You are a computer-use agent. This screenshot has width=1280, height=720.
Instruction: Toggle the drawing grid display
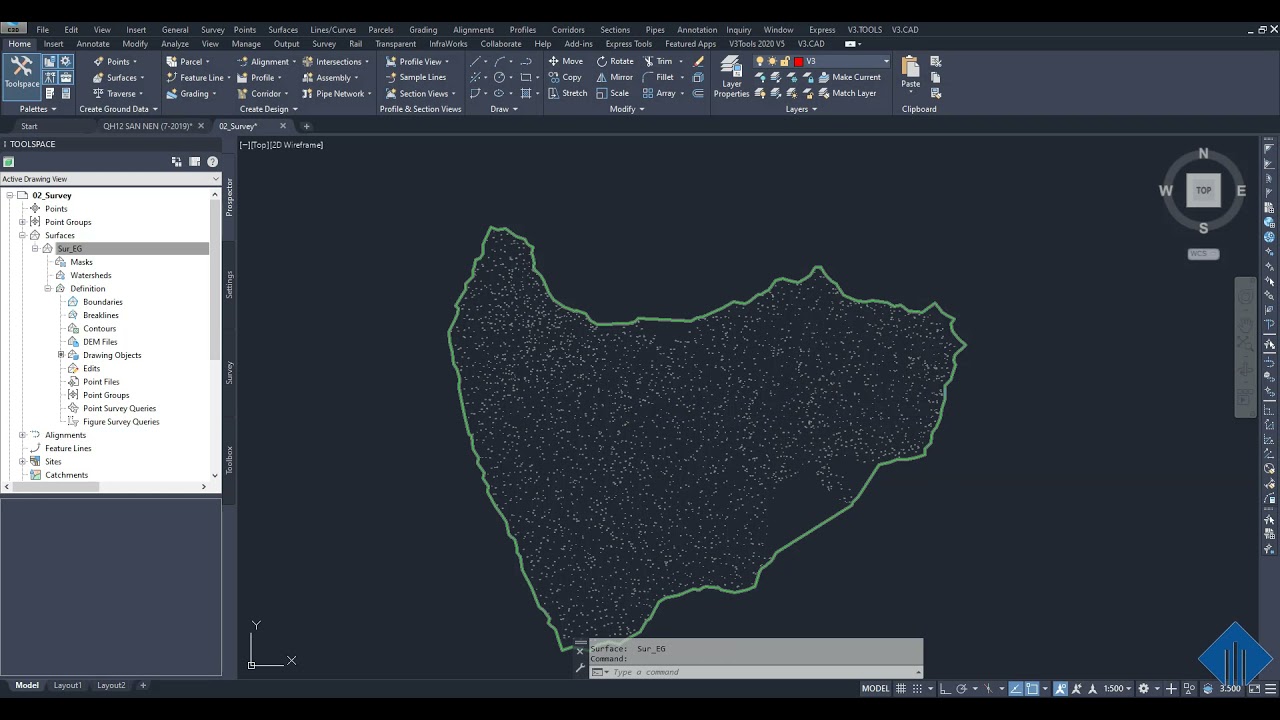(901, 688)
